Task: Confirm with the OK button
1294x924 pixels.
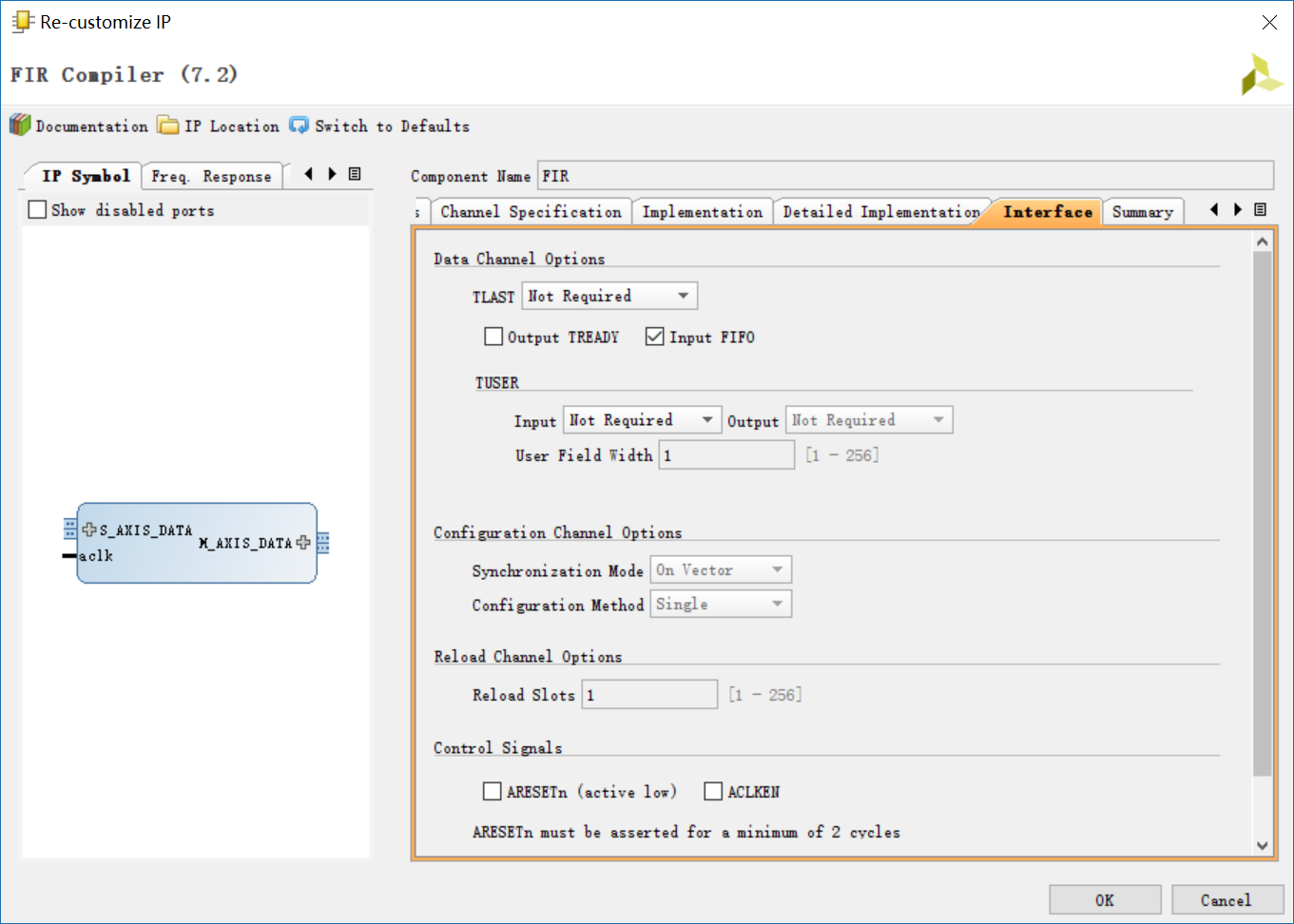Action: pyautogui.click(x=1105, y=899)
